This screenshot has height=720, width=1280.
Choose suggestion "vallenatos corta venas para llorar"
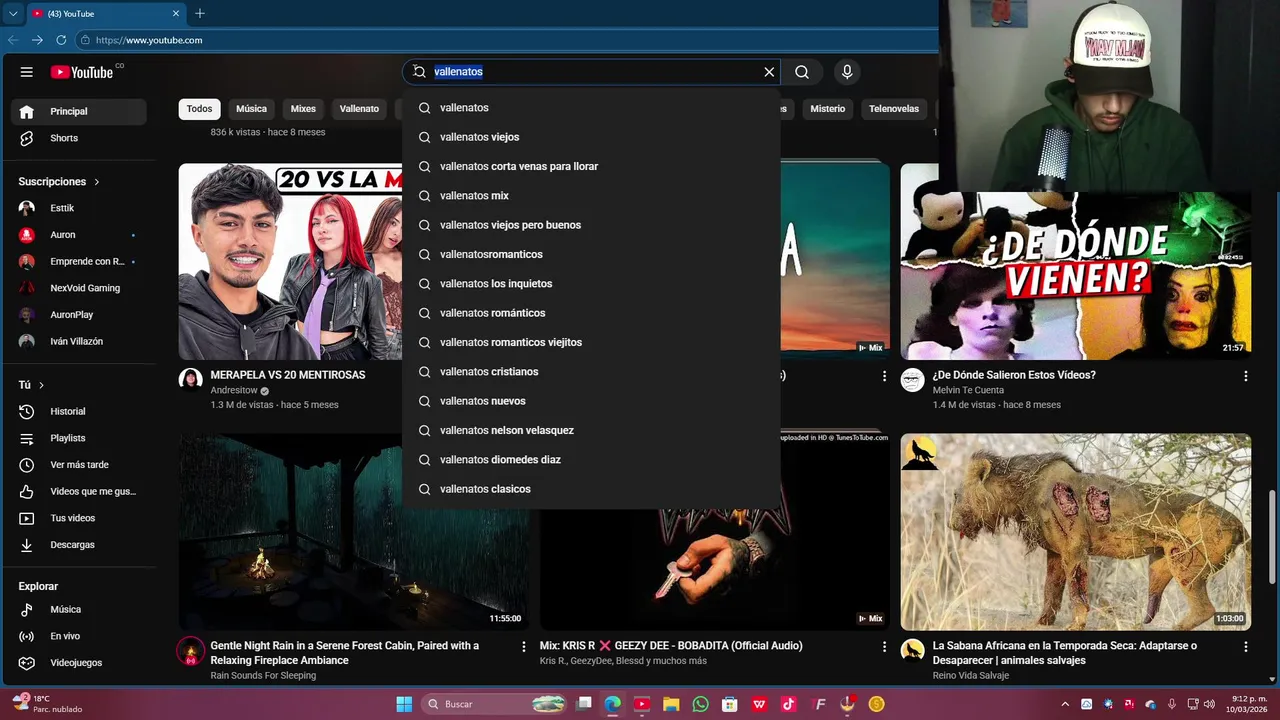591,166
